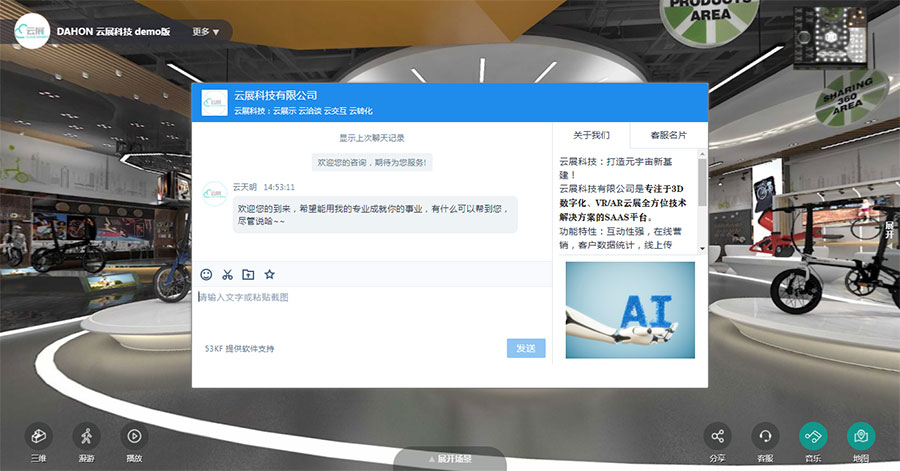
Task: Click the 发送 send button
Action: (x=526, y=348)
